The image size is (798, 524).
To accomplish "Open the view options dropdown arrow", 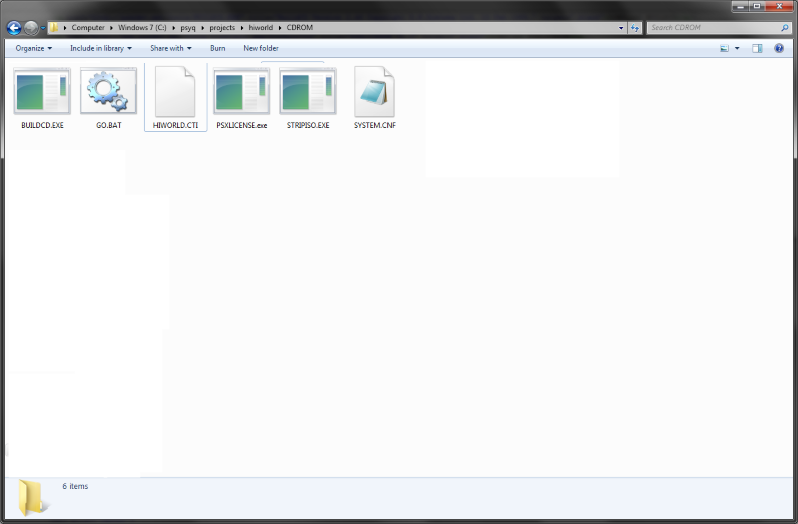I will (737, 48).
